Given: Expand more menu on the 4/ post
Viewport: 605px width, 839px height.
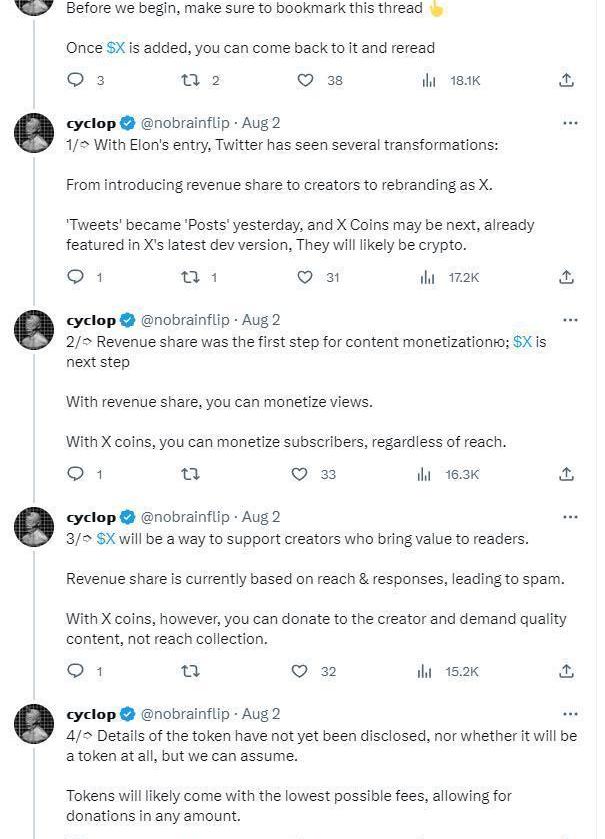Looking at the screenshot, I should pyautogui.click(x=570, y=714).
